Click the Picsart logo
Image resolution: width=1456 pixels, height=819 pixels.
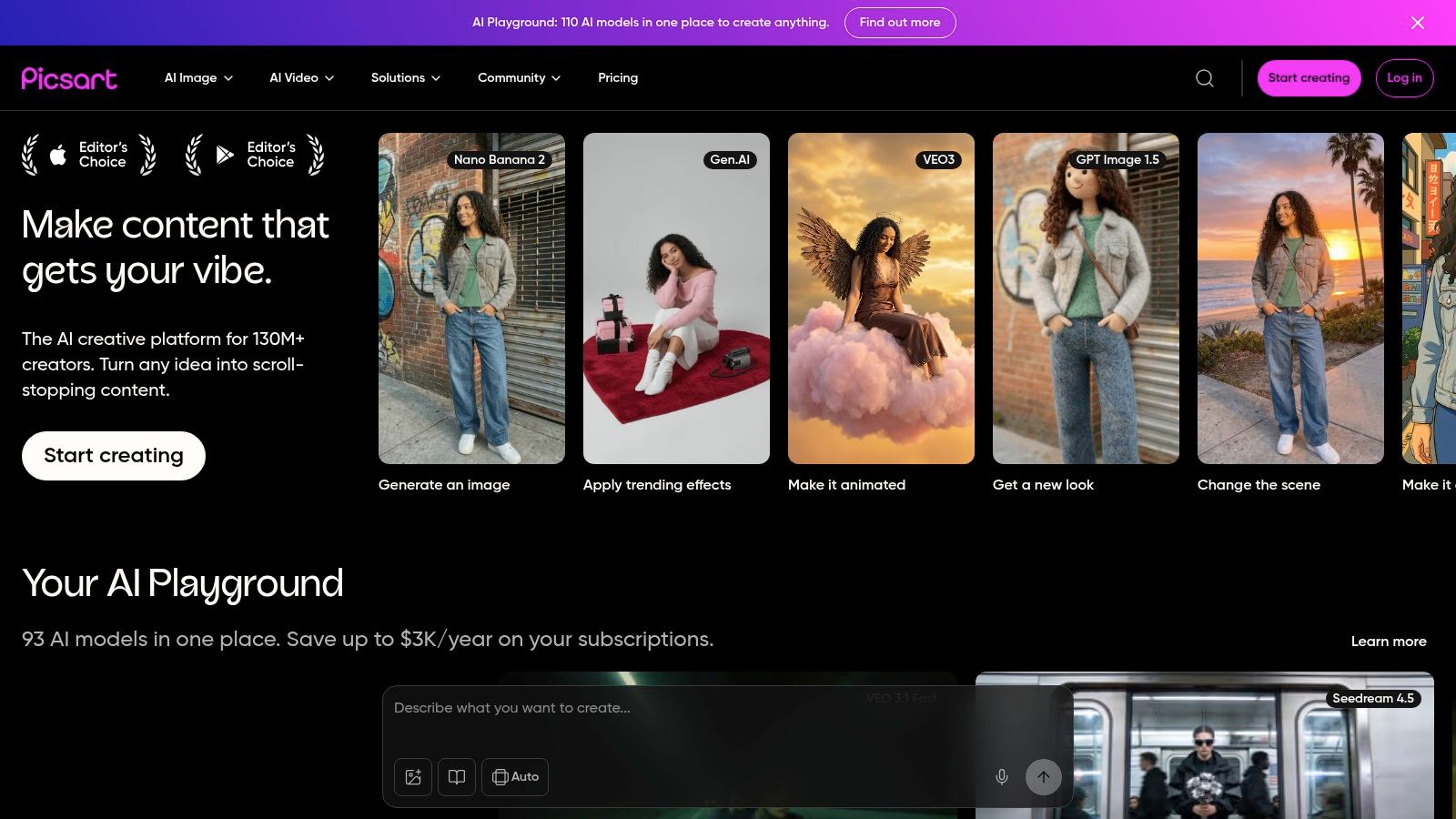pos(69,78)
